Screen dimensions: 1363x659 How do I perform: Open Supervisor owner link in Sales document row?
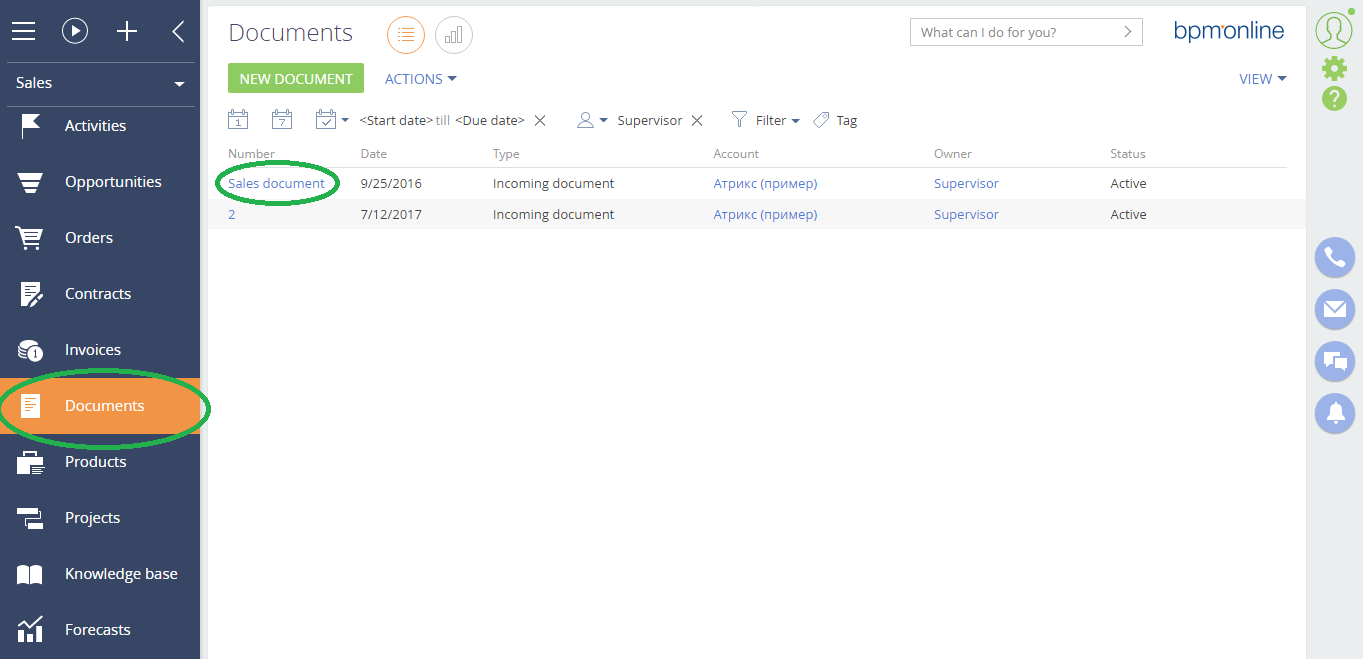coord(966,184)
